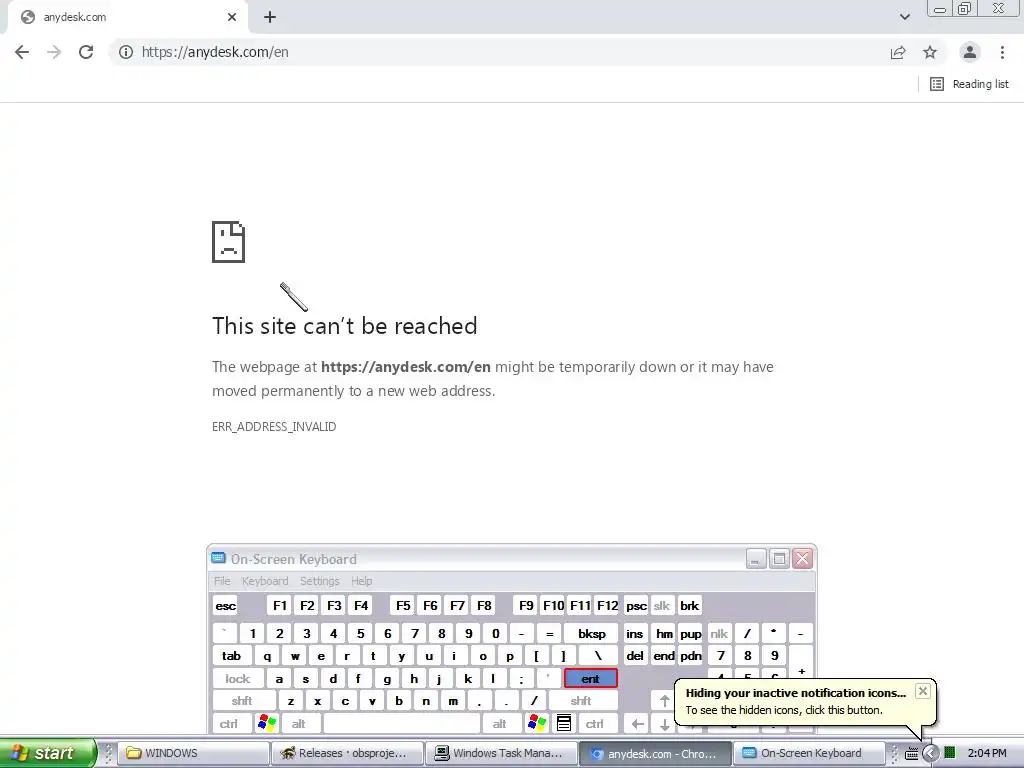Click the brk key on On-Screen Keyboard
This screenshot has width=1024, height=768.
coord(690,606)
